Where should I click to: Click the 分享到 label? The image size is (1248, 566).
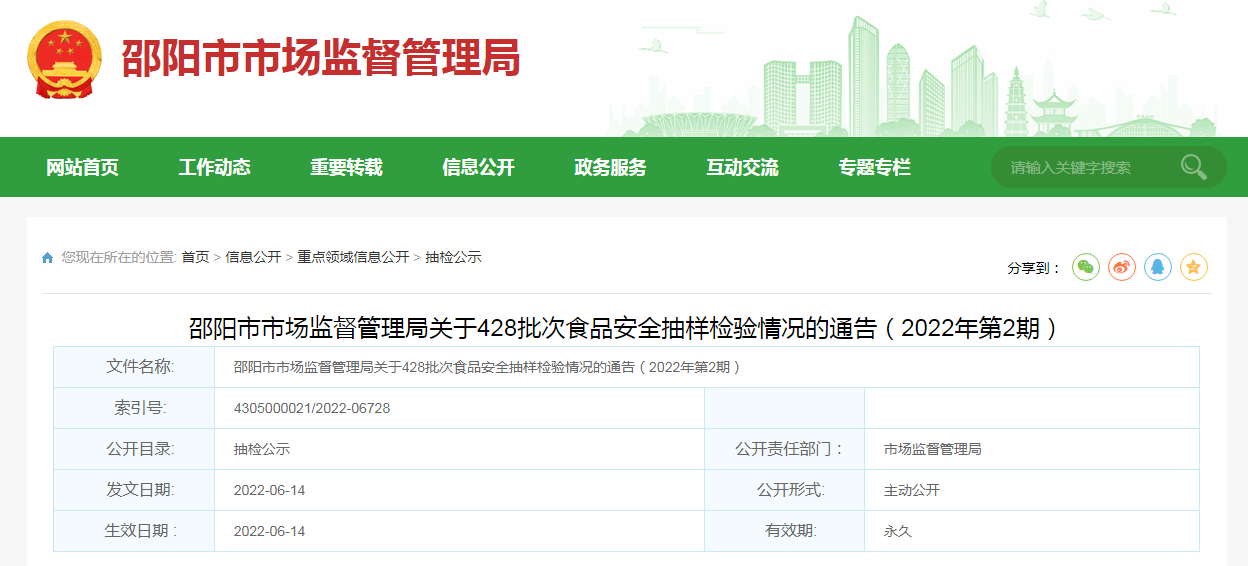pos(1034,268)
